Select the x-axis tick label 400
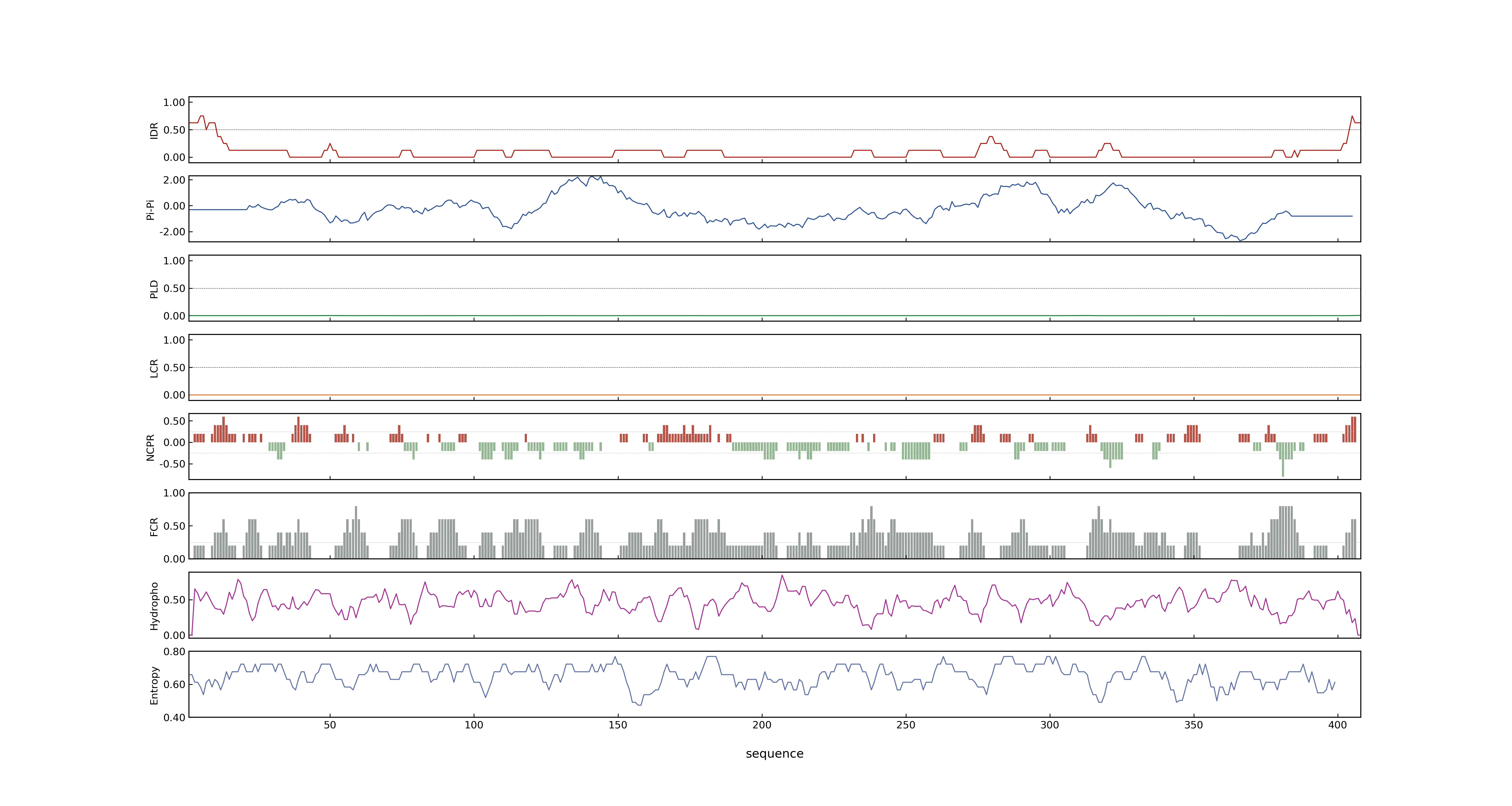 1338,725
